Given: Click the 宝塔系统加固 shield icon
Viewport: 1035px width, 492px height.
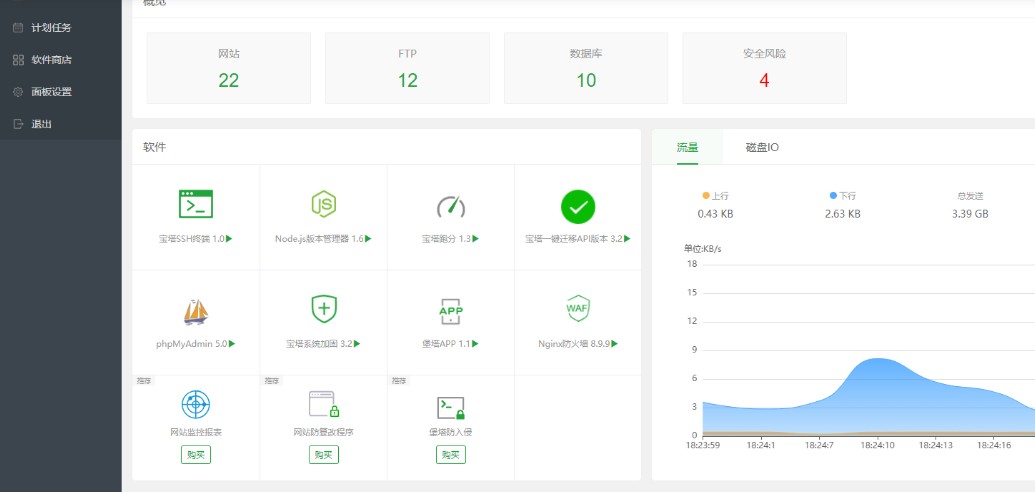Looking at the screenshot, I should tap(323, 309).
